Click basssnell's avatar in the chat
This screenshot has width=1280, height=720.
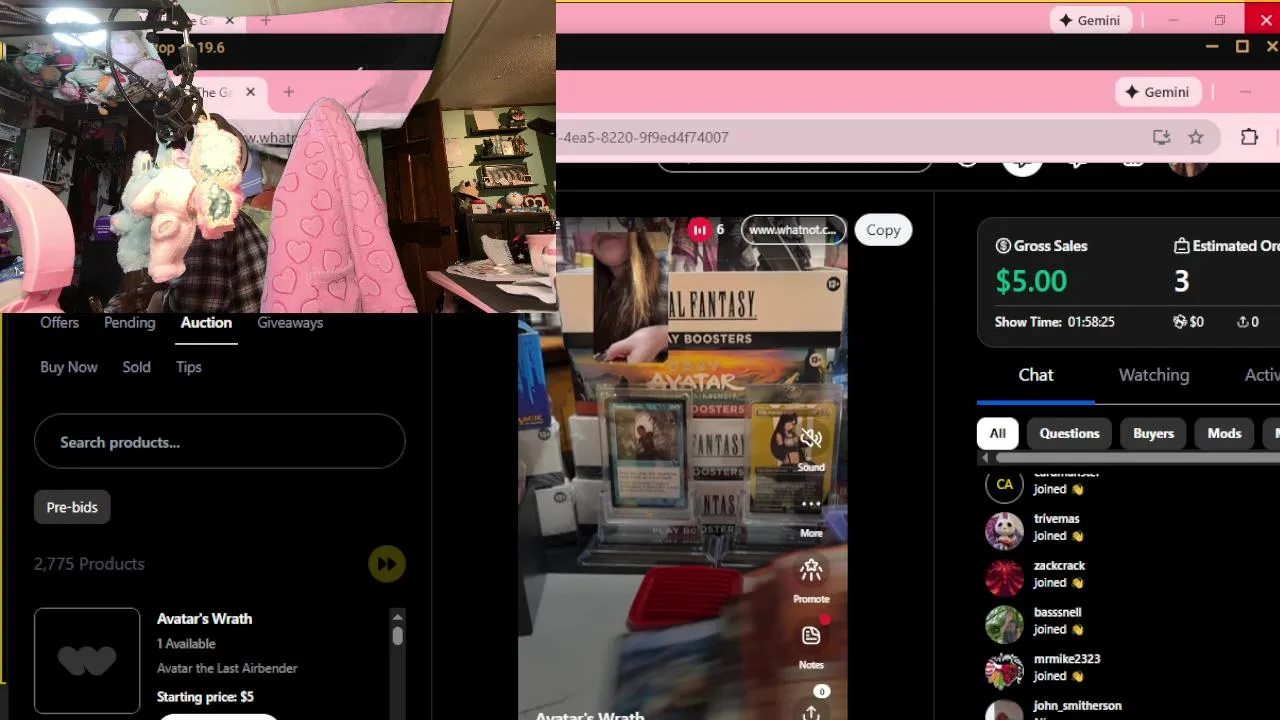pyautogui.click(x=1004, y=624)
